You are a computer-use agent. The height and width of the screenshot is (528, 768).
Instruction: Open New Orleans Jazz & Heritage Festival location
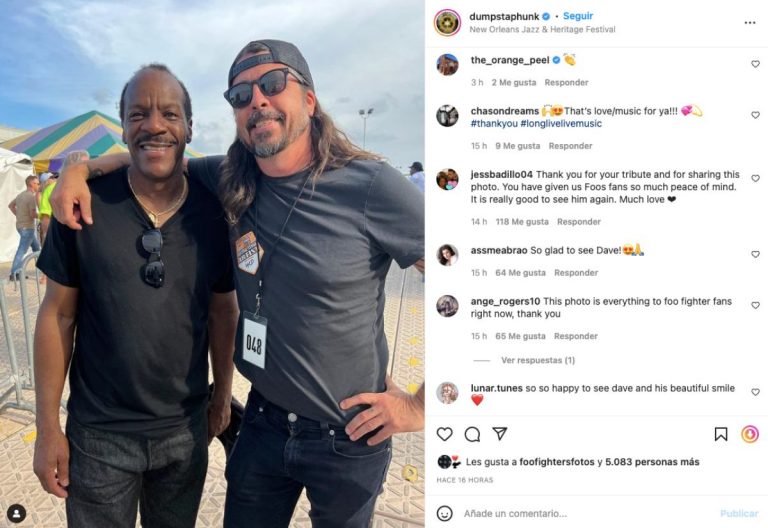pyautogui.click(x=542, y=29)
